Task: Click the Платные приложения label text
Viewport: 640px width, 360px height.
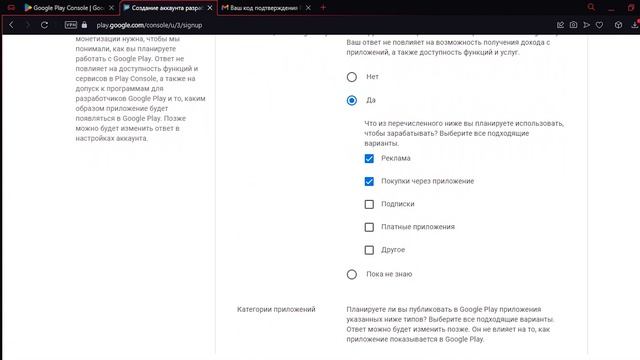Action: point(418,227)
